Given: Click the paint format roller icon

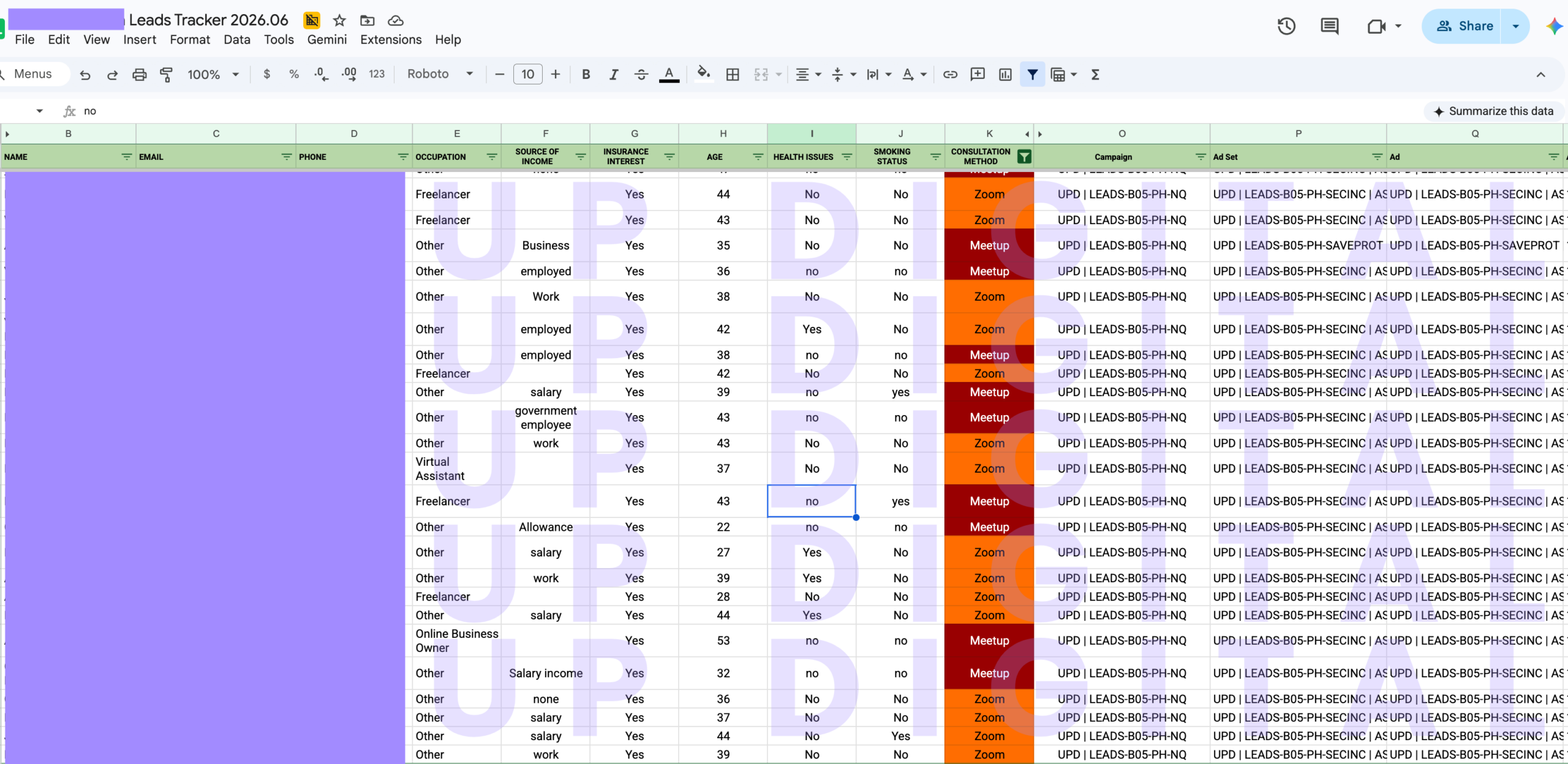Looking at the screenshot, I should click(x=166, y=75).
